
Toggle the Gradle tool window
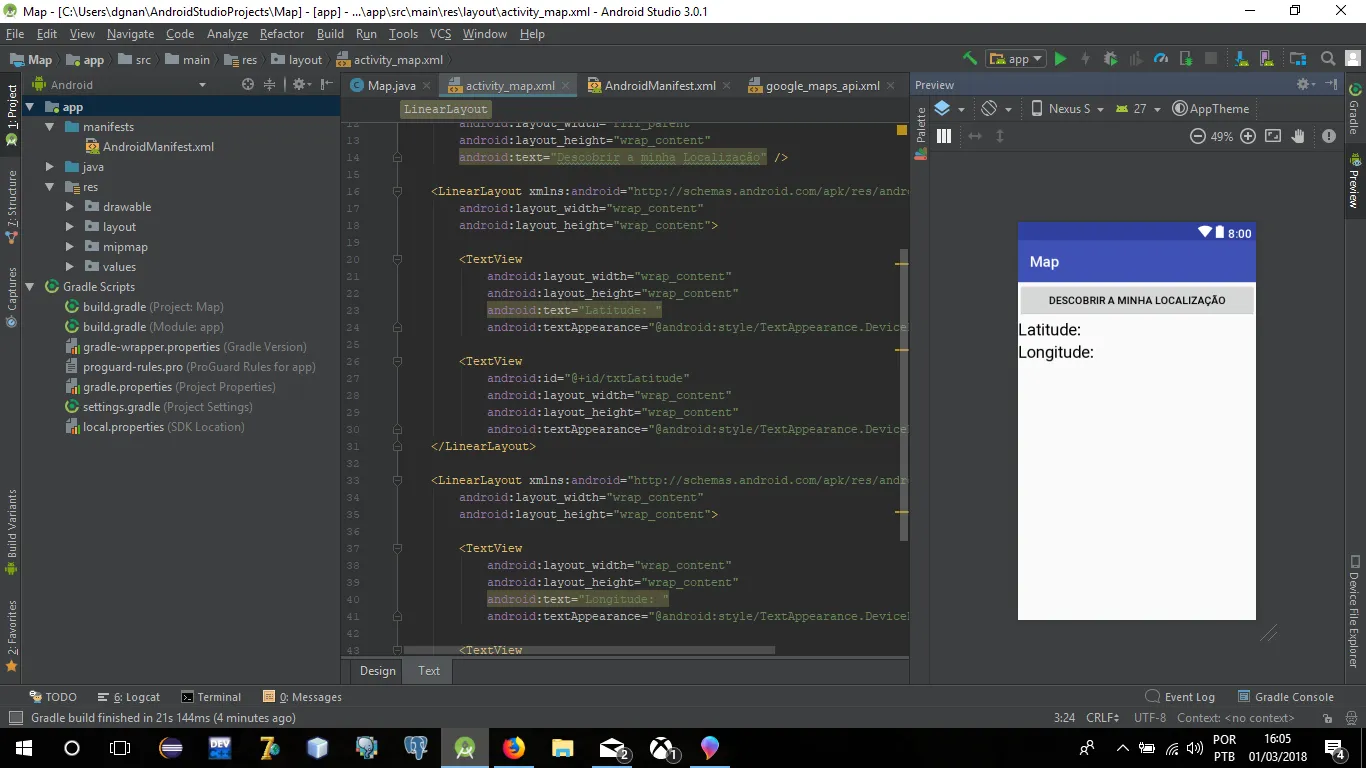point(1355,110)
